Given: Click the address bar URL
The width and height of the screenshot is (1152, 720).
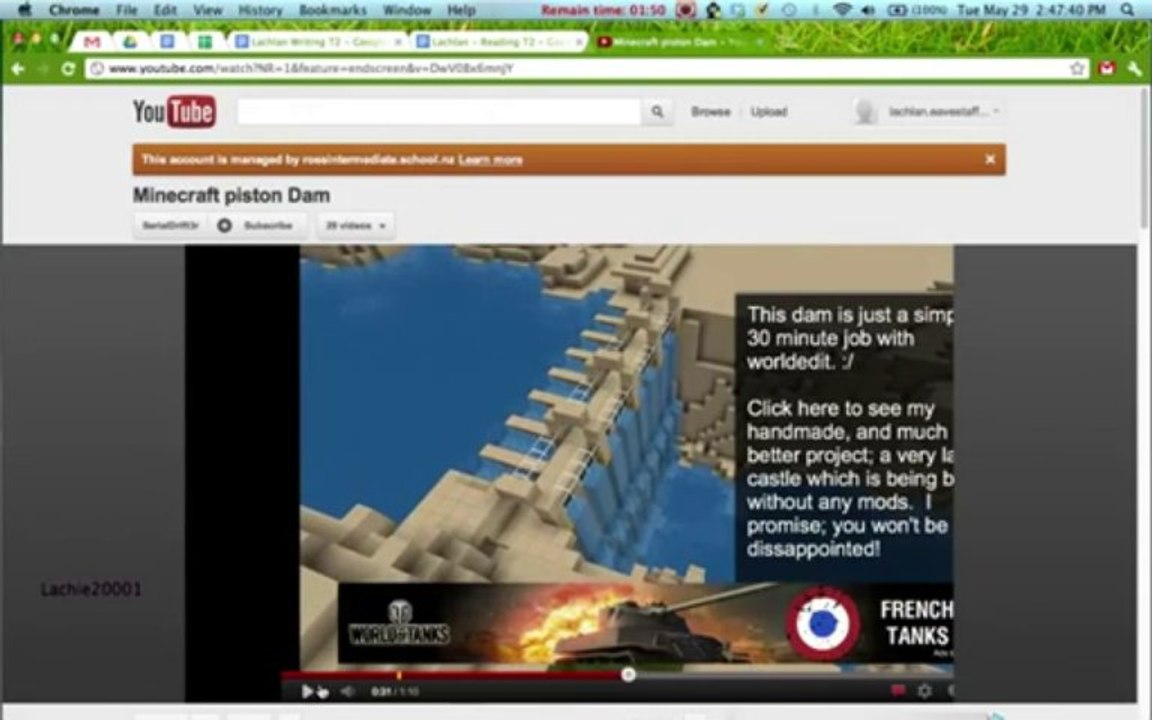Looking at the screenshot, I should [311, 68].
